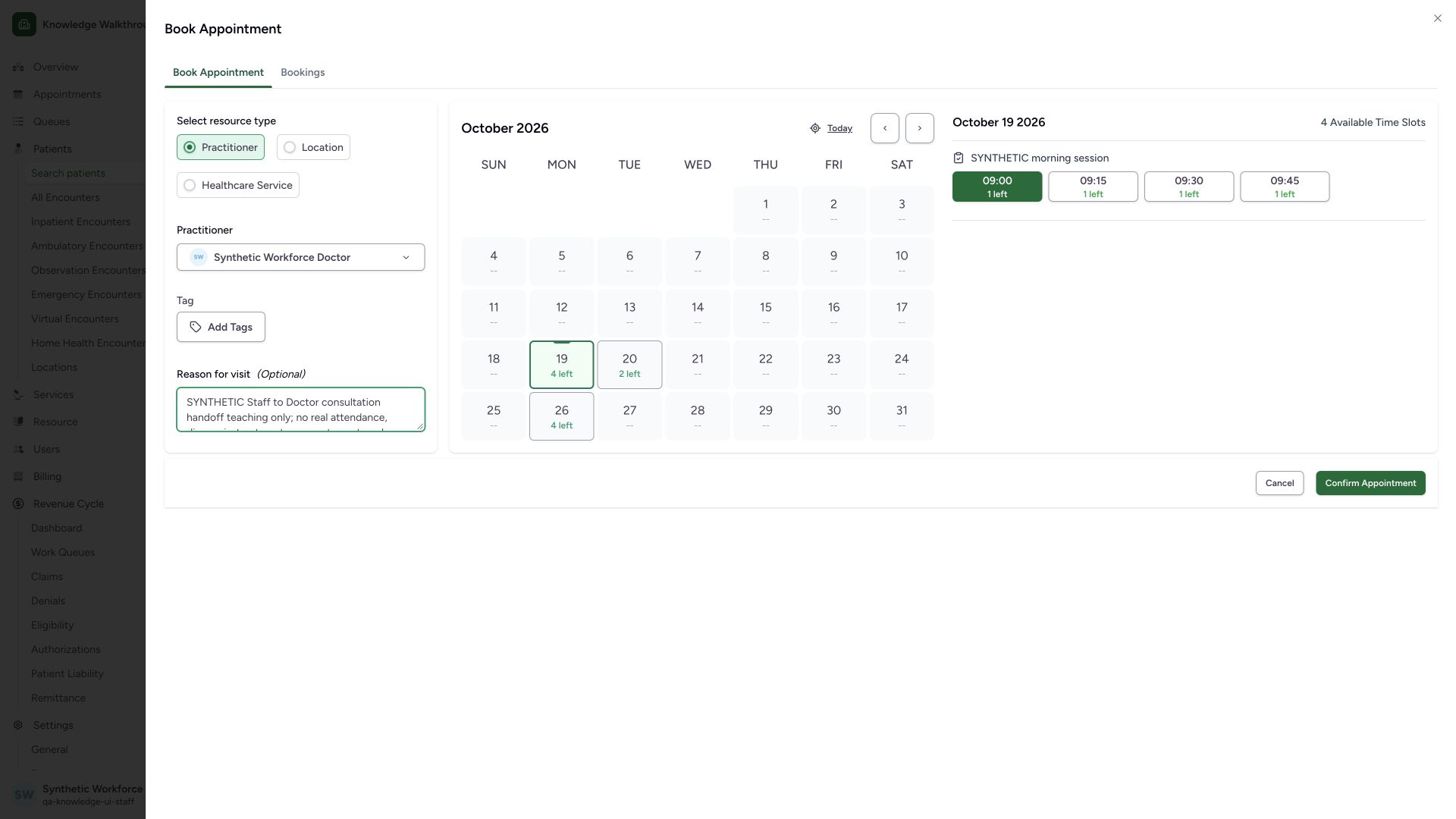The width and height of the screenshot is (1456, 819).
Task: Click the locate icon beside Today
Action: click(814, 128)
